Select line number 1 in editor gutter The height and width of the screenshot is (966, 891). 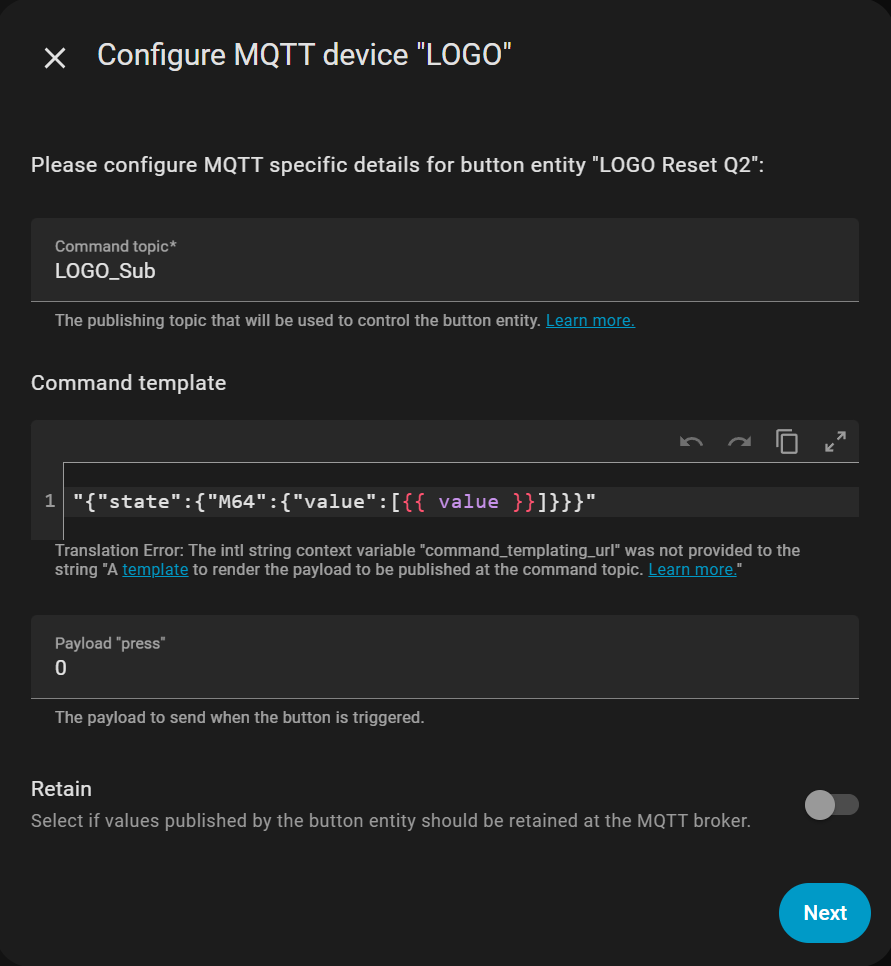(50, 501)
